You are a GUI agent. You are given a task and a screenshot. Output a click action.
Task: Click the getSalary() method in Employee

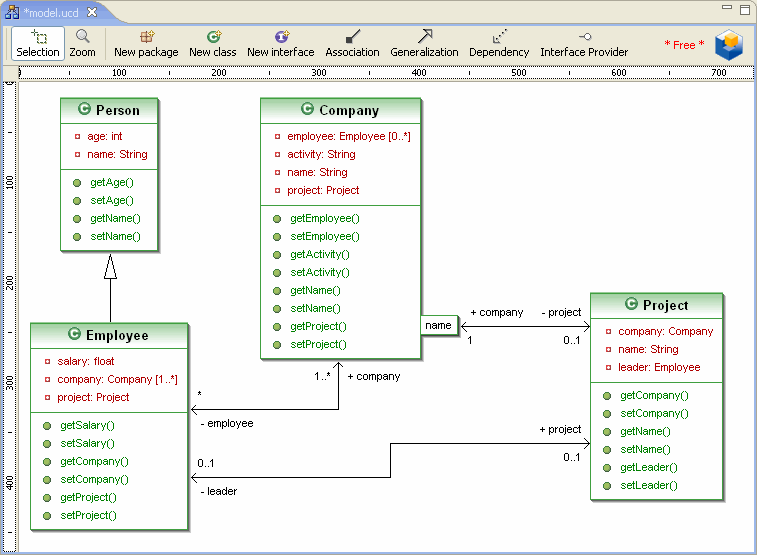pyautogui.click(x=87, y=425)
